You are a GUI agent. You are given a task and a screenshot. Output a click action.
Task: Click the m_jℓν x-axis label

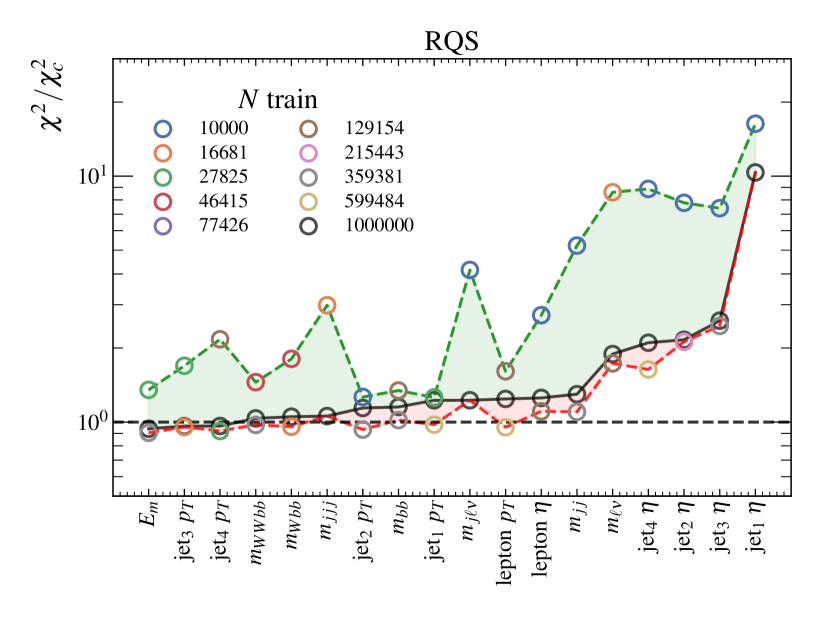[x=472, y=521]
